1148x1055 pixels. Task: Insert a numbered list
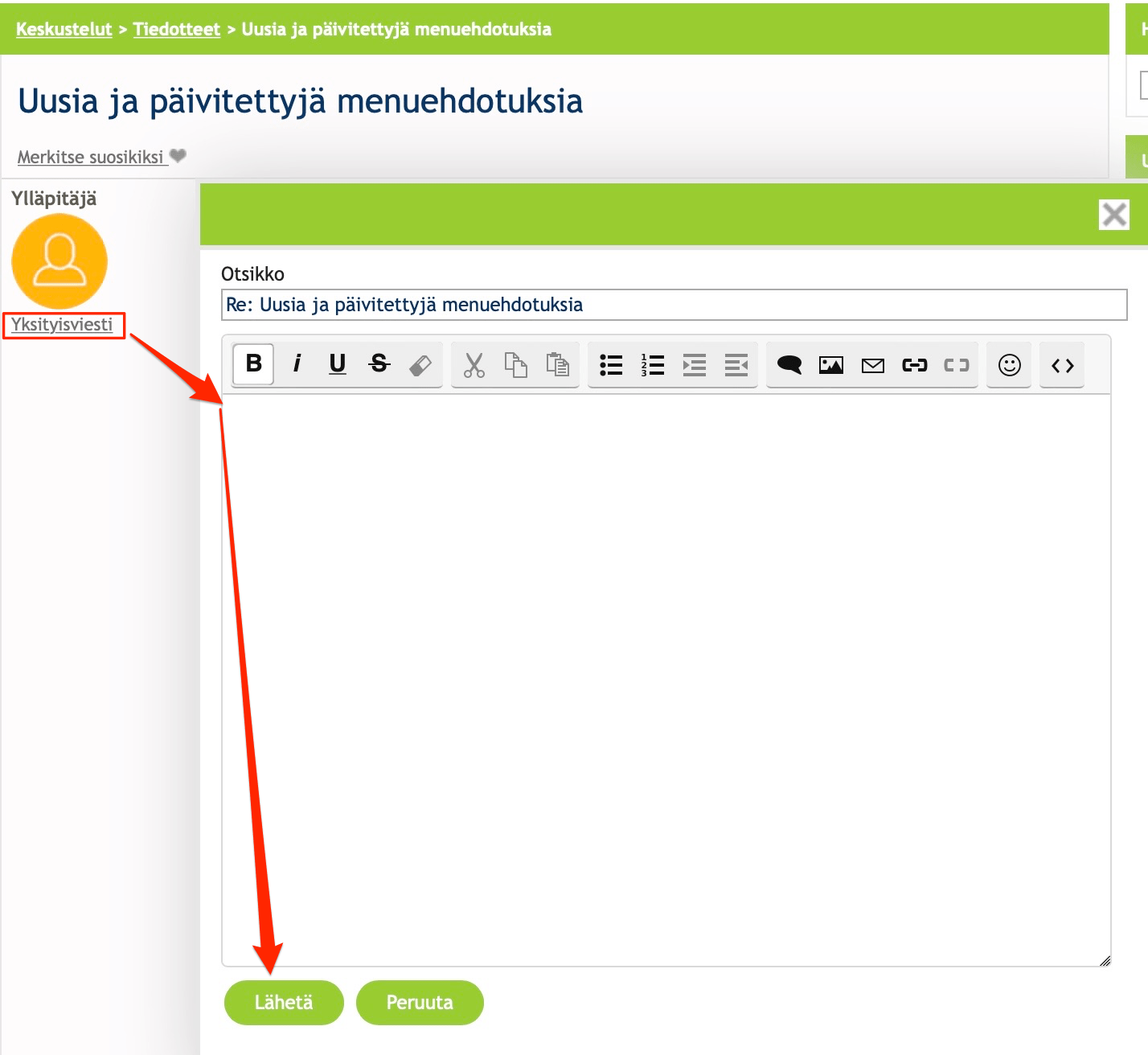pos(653,364)
